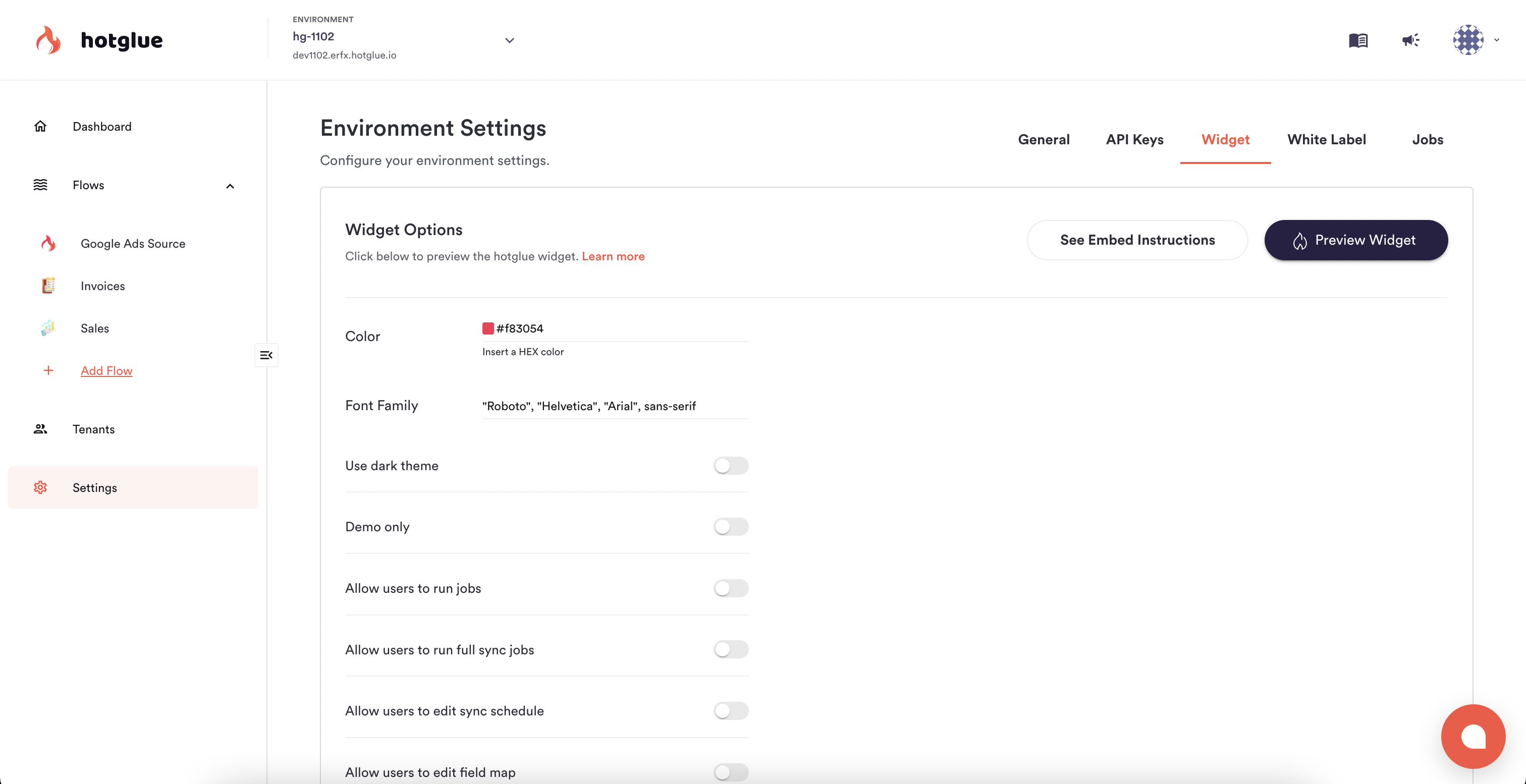Open the chat support bubble
The image size is (1526, 784).
(1473, 736)
